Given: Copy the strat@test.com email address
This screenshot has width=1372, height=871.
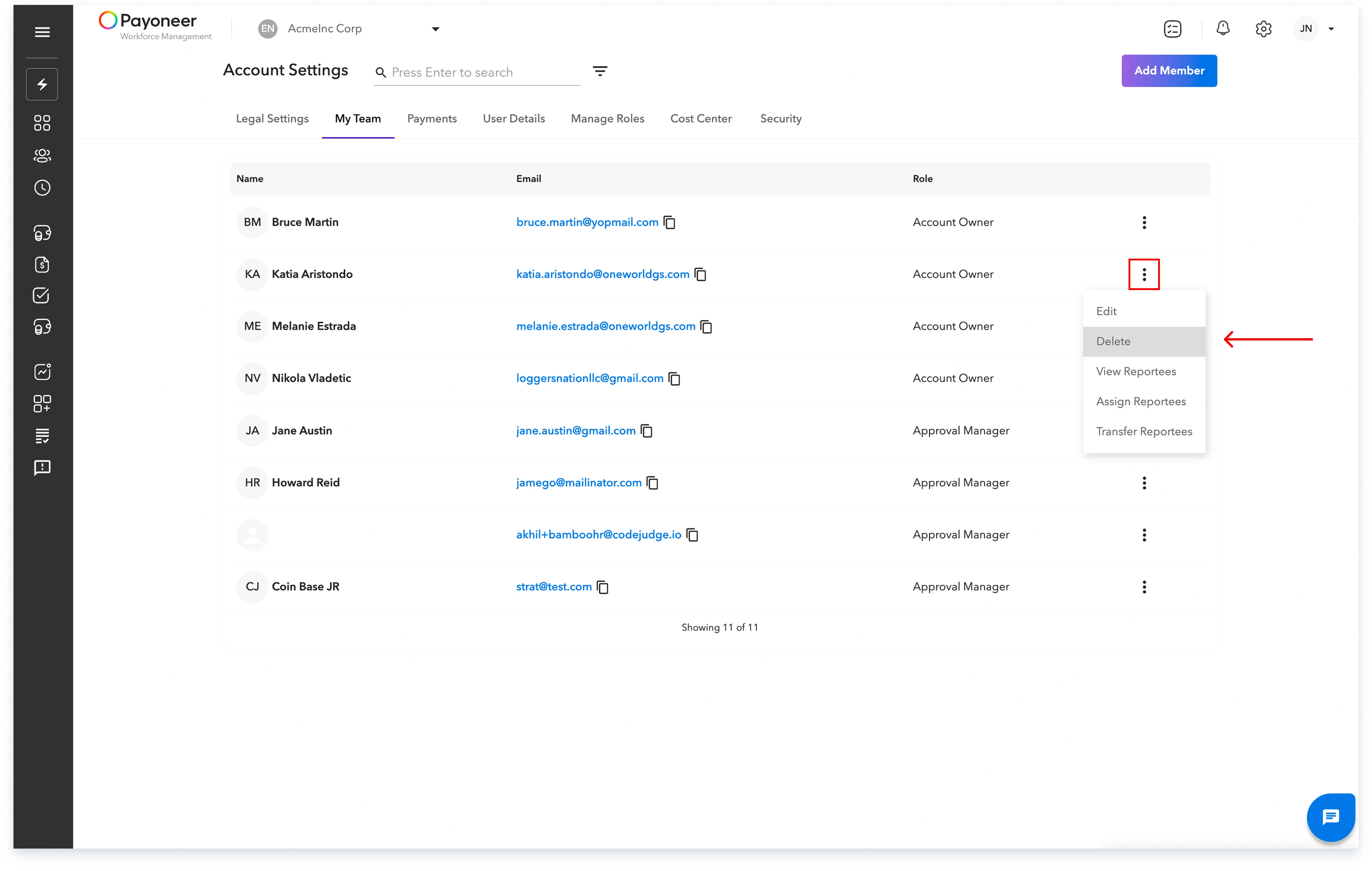Looking at the screenshot, I should [602, 587].
